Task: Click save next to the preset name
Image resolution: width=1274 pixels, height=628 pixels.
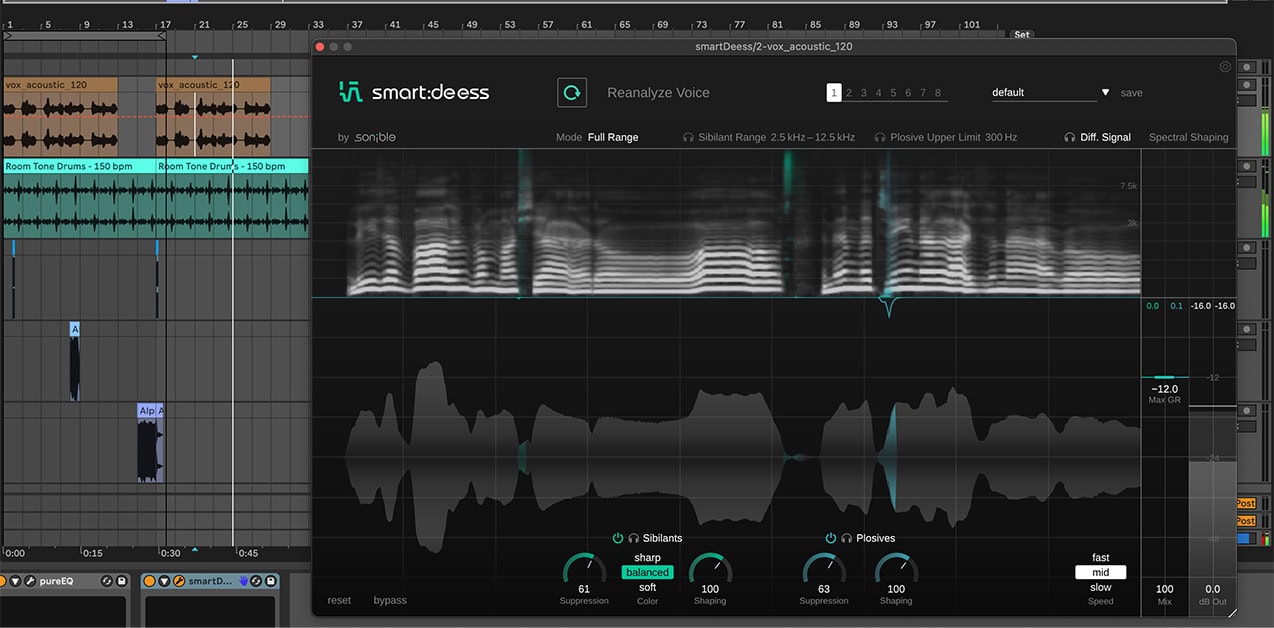Action: pyautogui.click(x=1131, y=93)
